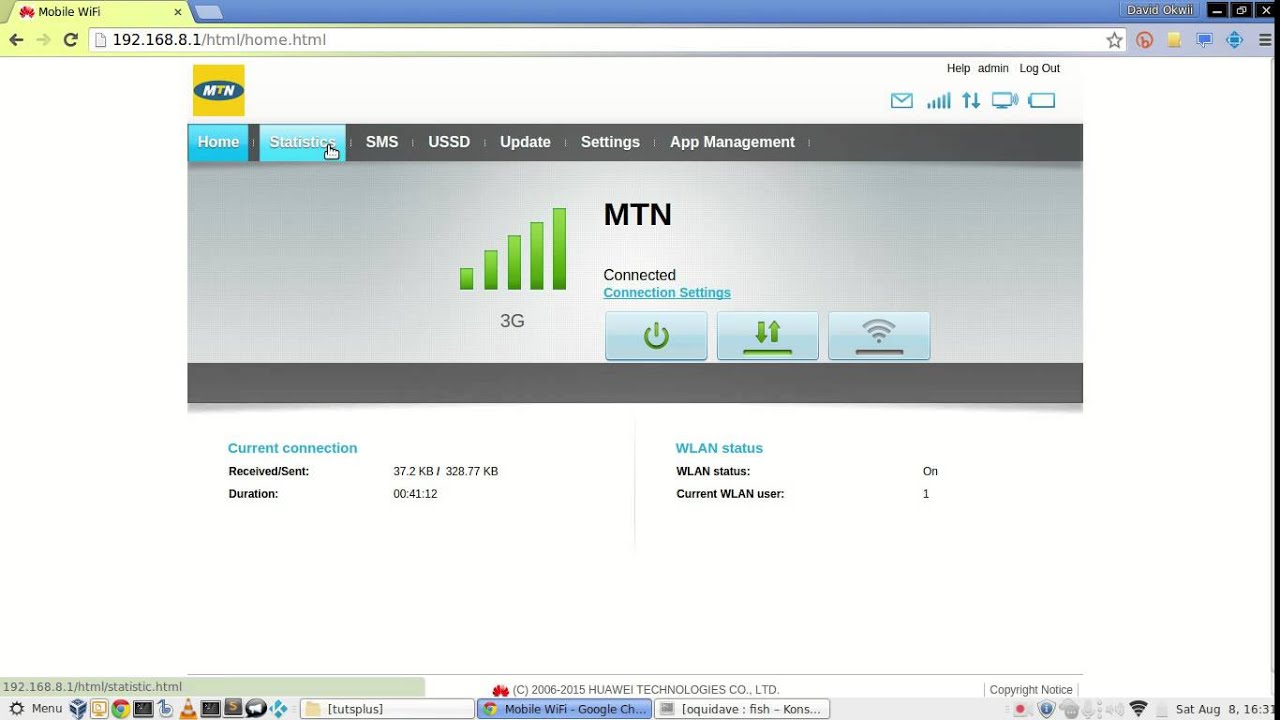
Task: Click the blue globe arrows extension icon
Action: 1234,40
